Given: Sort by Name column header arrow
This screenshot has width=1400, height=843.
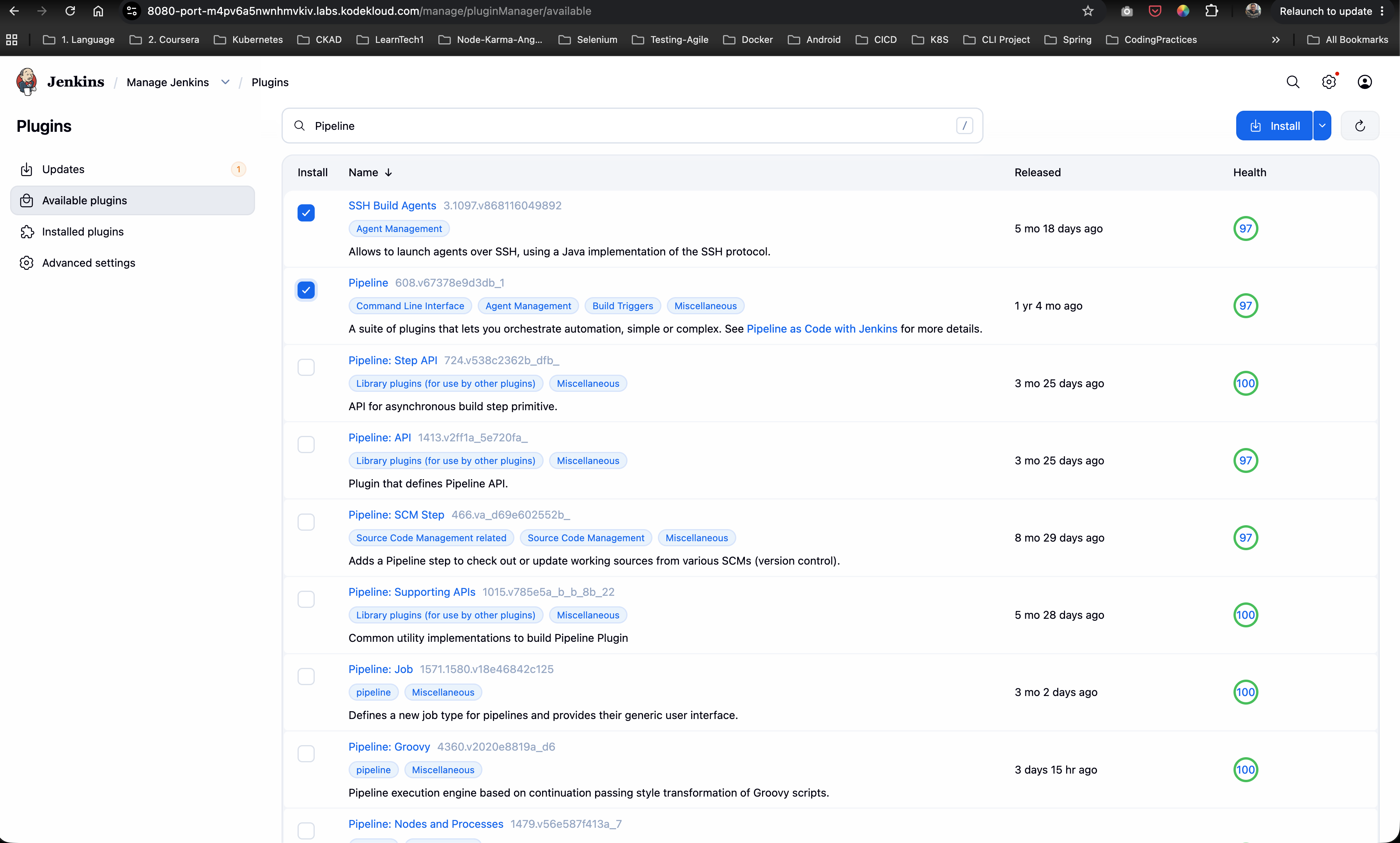Looking at the screenshot, I should [388, 172].
